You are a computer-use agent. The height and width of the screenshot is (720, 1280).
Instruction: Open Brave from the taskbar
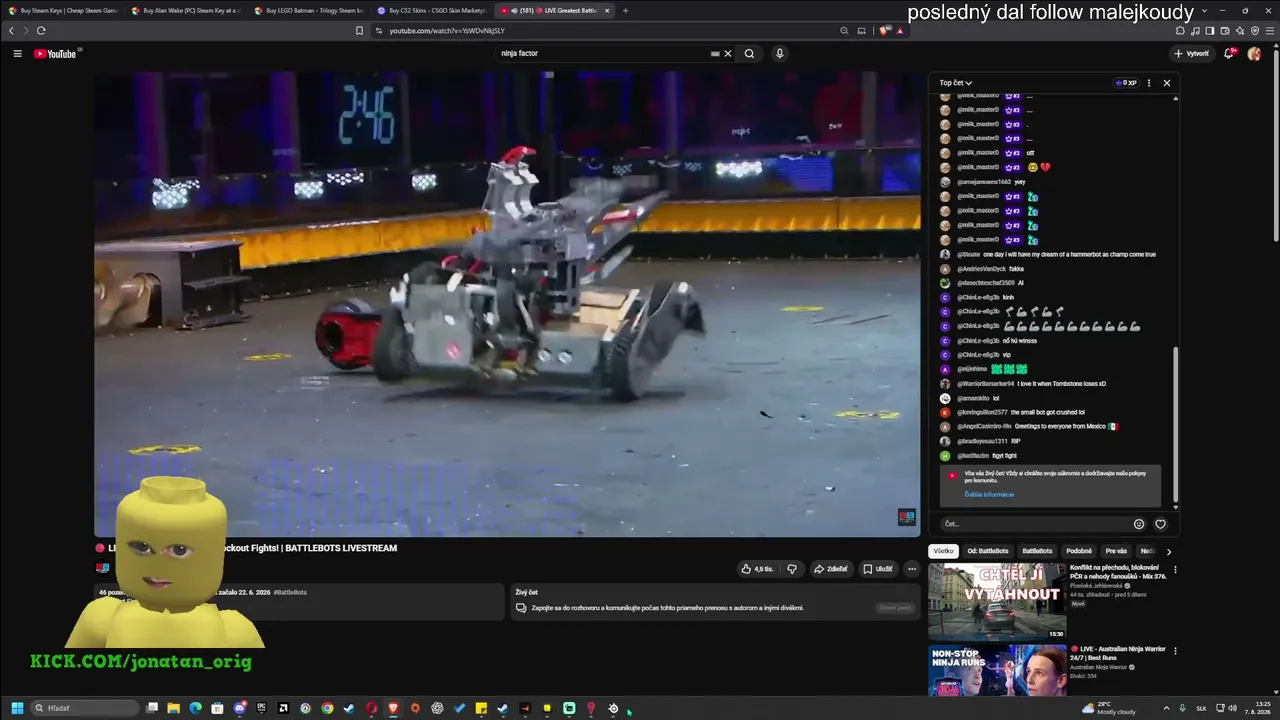[393, 708]
